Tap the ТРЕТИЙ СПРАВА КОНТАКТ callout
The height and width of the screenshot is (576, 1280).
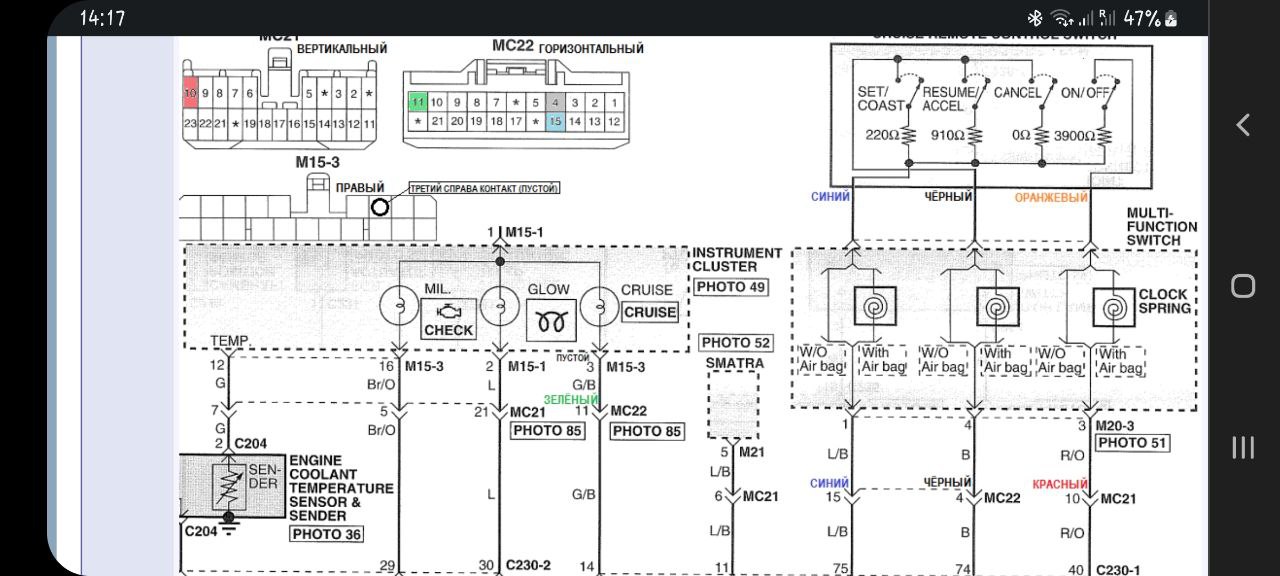(x=484, y=188)
